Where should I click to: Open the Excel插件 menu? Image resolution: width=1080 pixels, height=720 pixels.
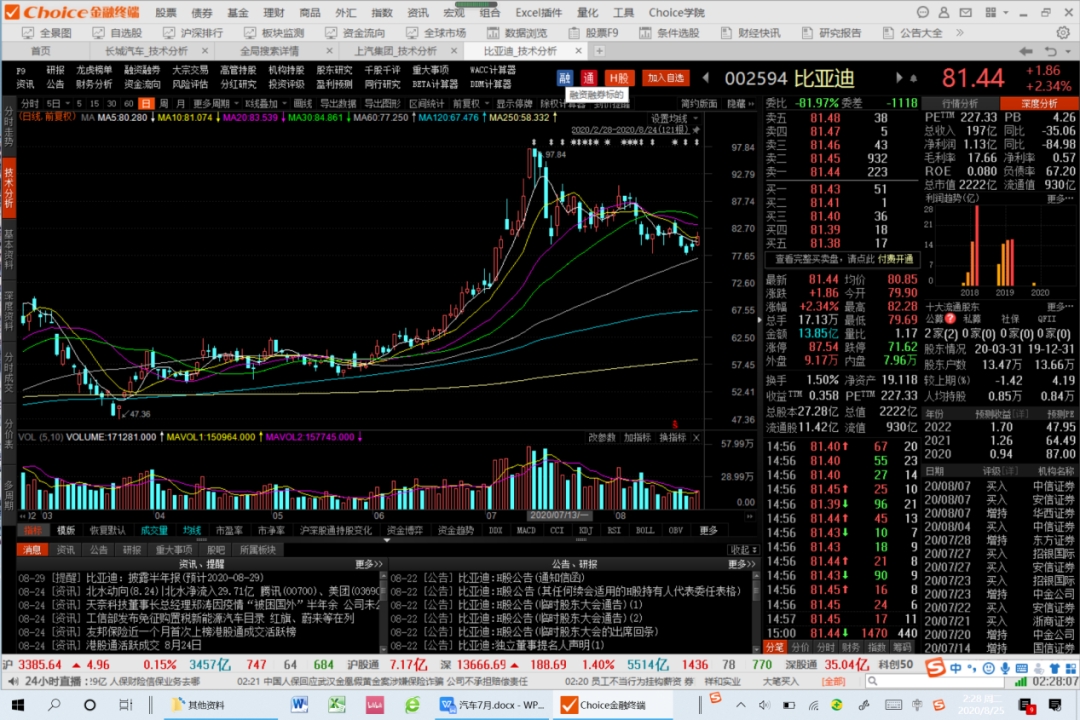[538, 12]
